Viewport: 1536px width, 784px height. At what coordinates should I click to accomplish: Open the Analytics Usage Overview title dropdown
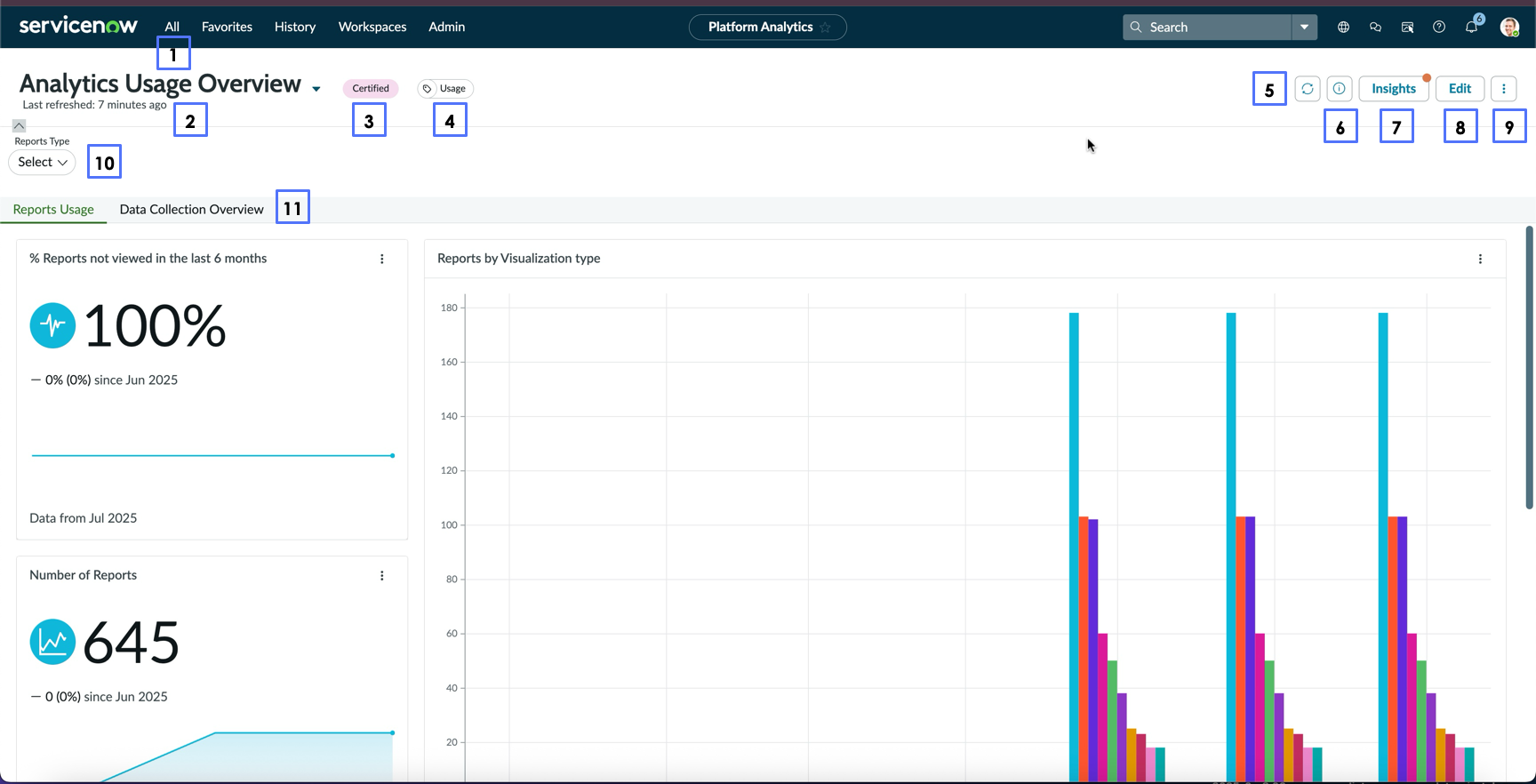tap(316, 89)
